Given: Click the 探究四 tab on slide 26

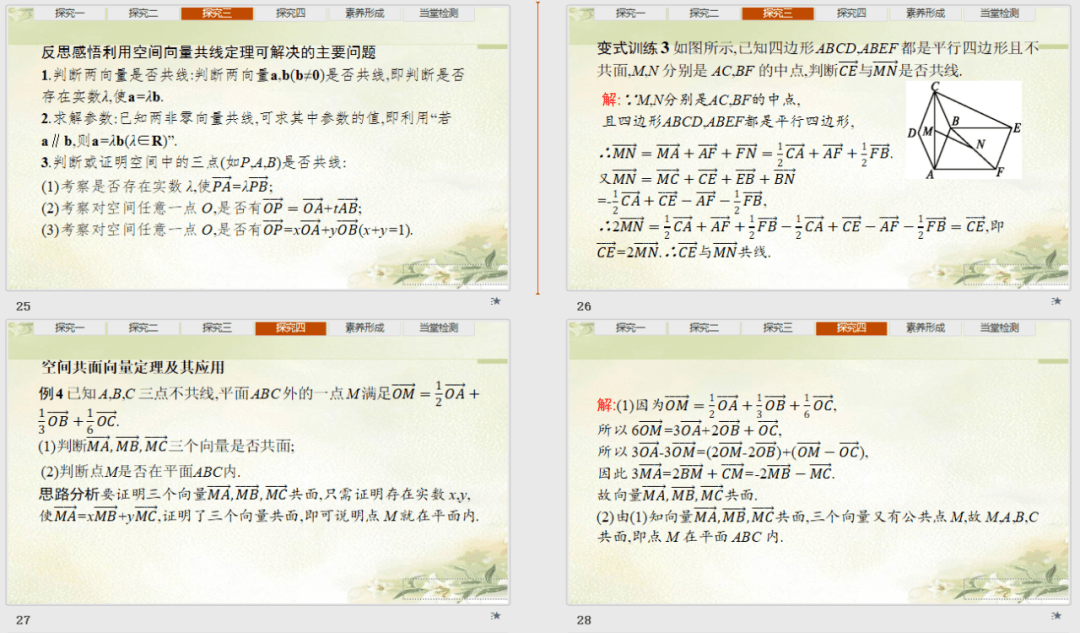Looking at the screenshot, I should [x=851, y=13].
